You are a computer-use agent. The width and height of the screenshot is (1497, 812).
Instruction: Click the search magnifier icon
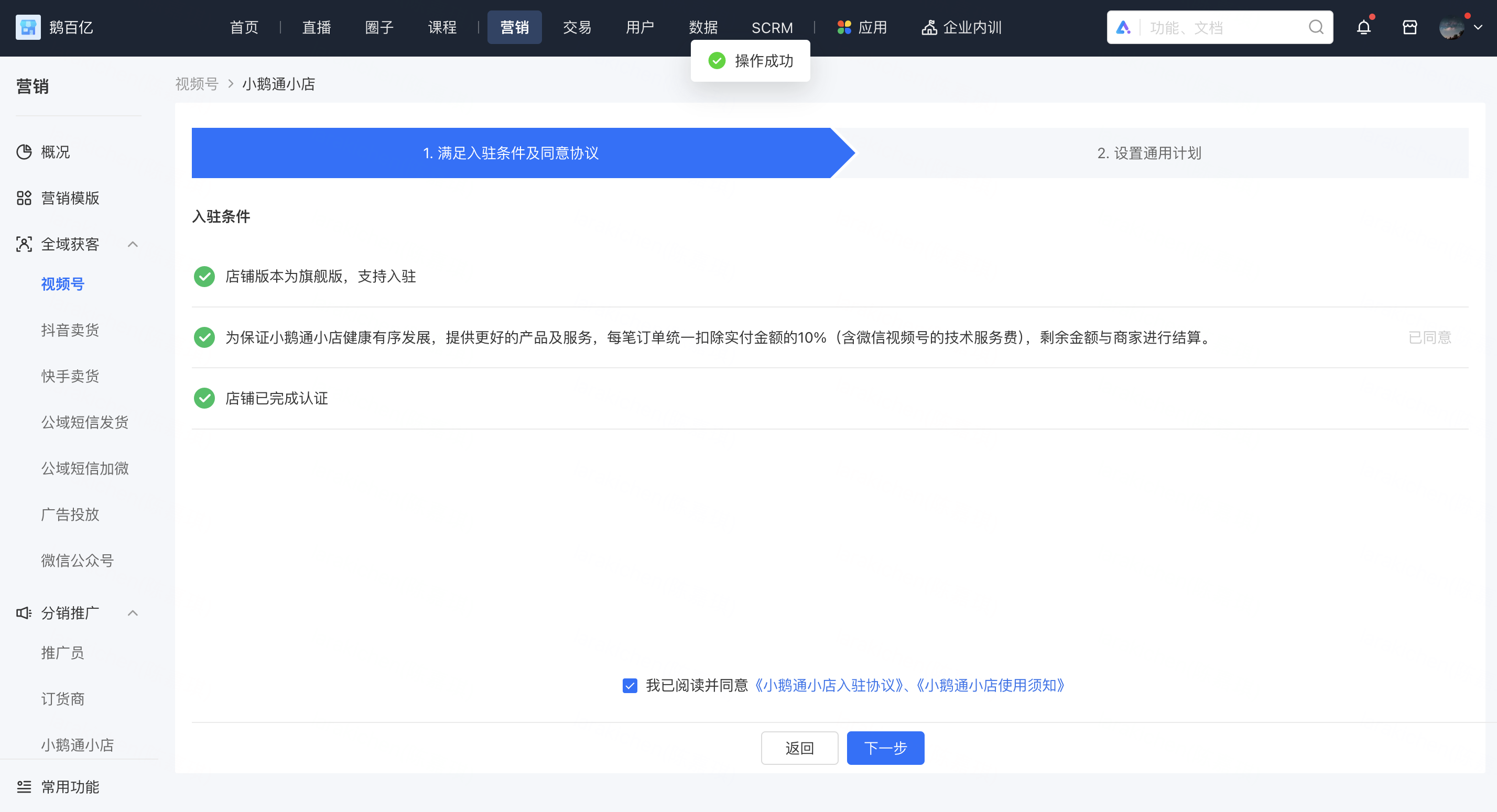click(x=1316, y=27)
